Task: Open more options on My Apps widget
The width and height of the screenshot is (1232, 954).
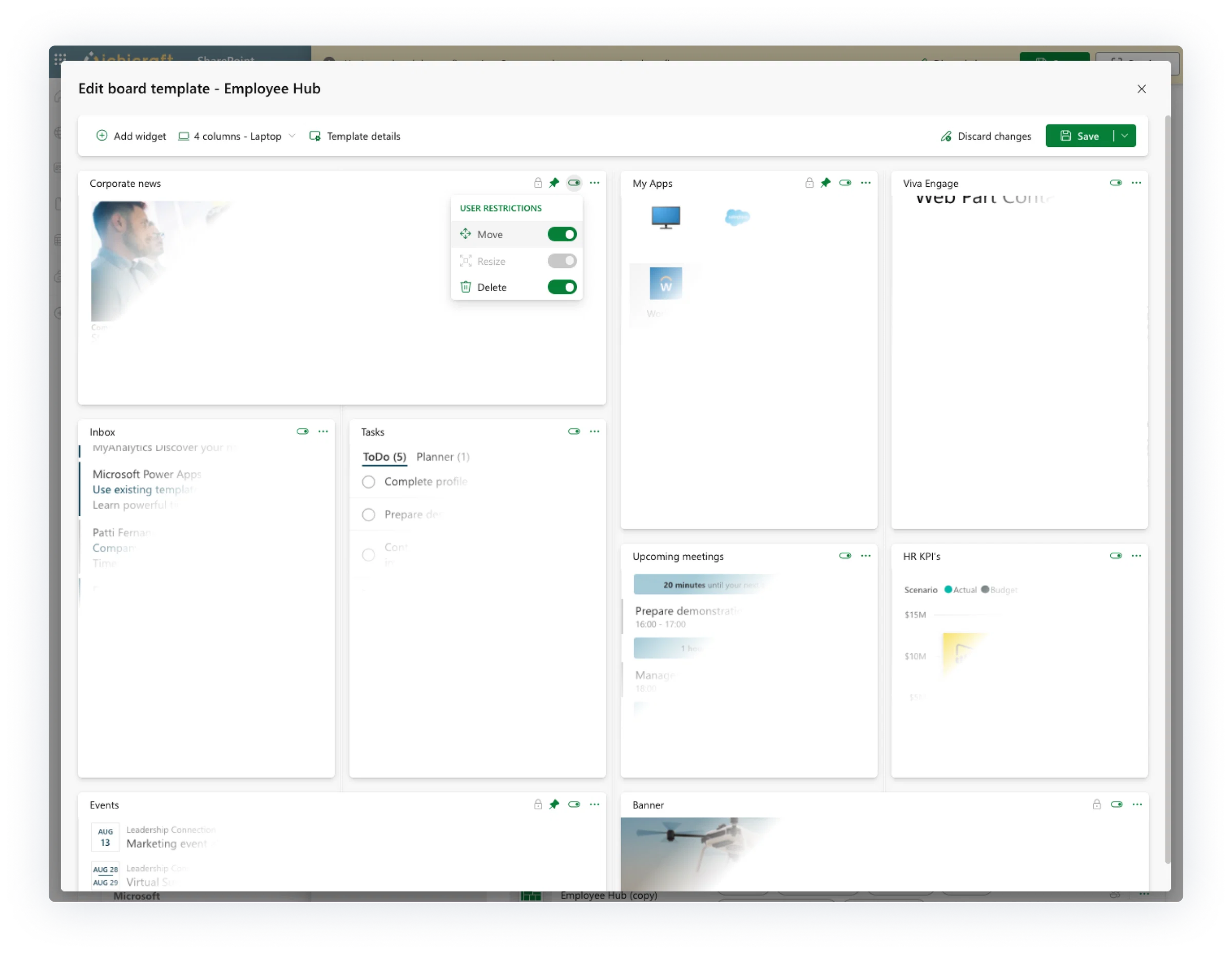Action: pos(866,183)
